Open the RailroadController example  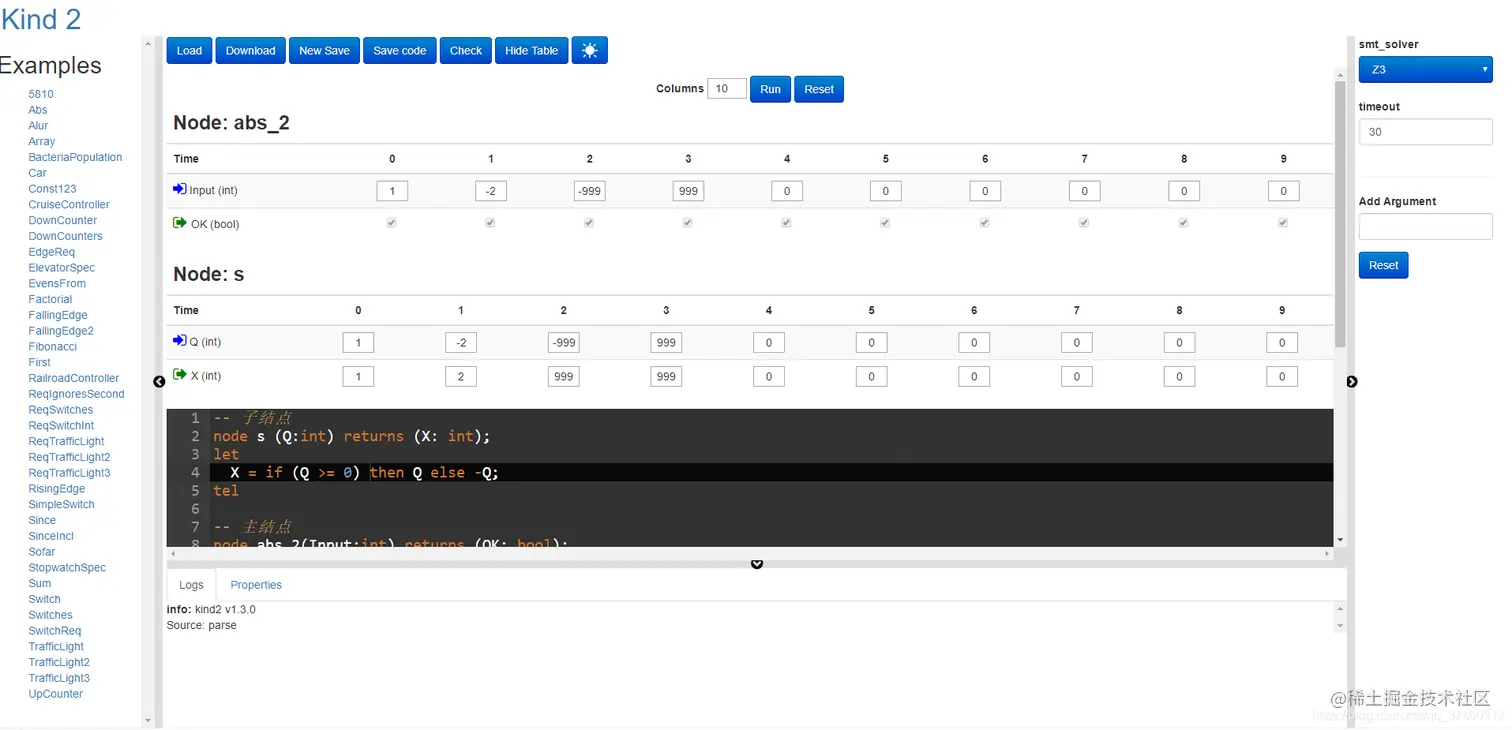coord(74,378)
